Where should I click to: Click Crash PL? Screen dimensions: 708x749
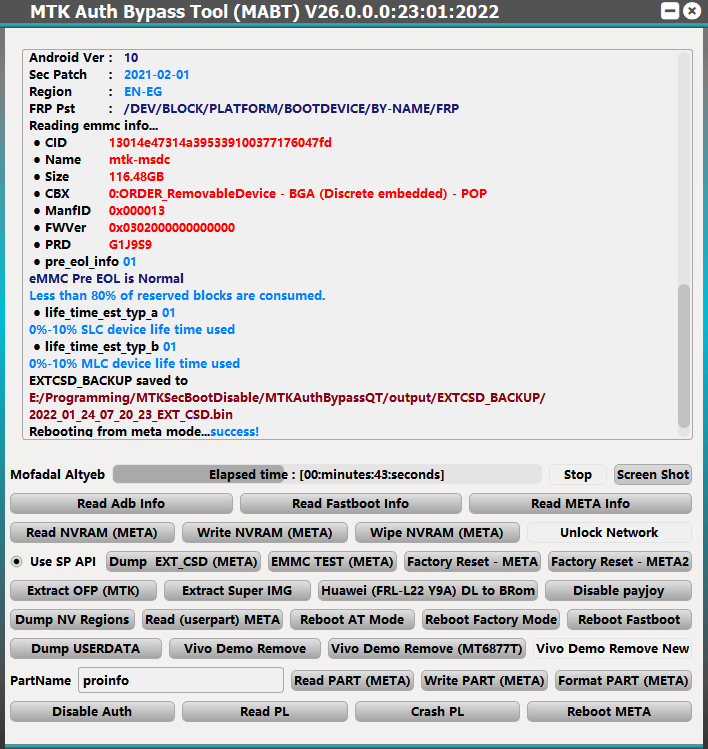[437, 712]
